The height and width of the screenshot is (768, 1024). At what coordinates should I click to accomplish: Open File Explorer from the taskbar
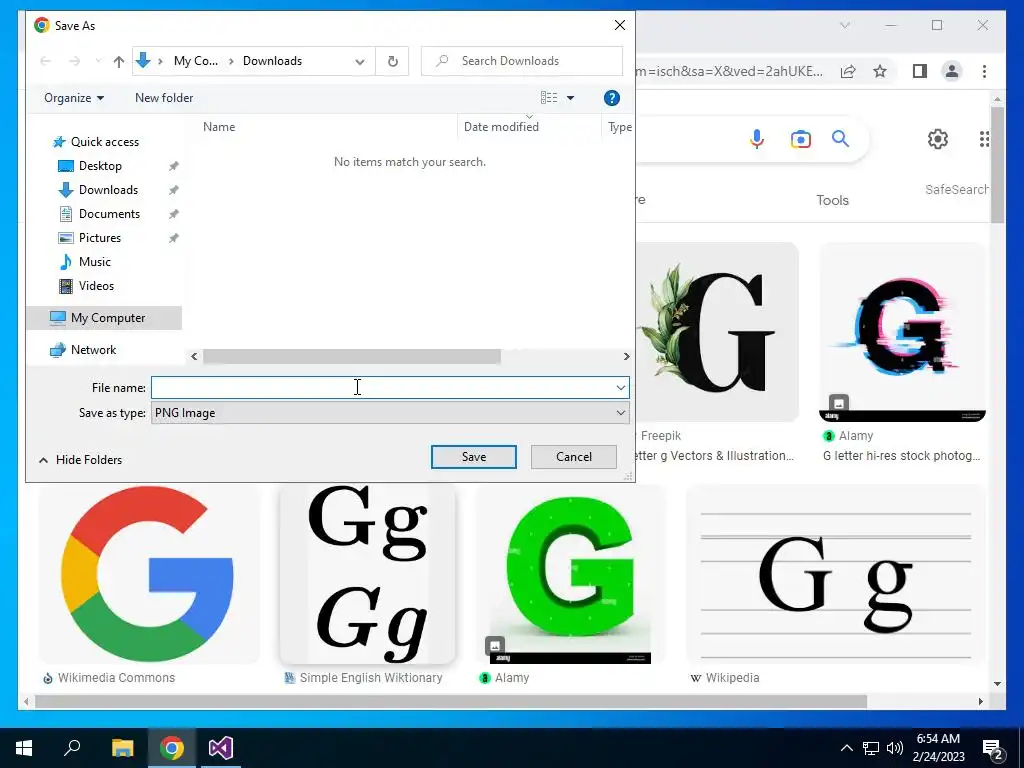[x=122, y=748]
